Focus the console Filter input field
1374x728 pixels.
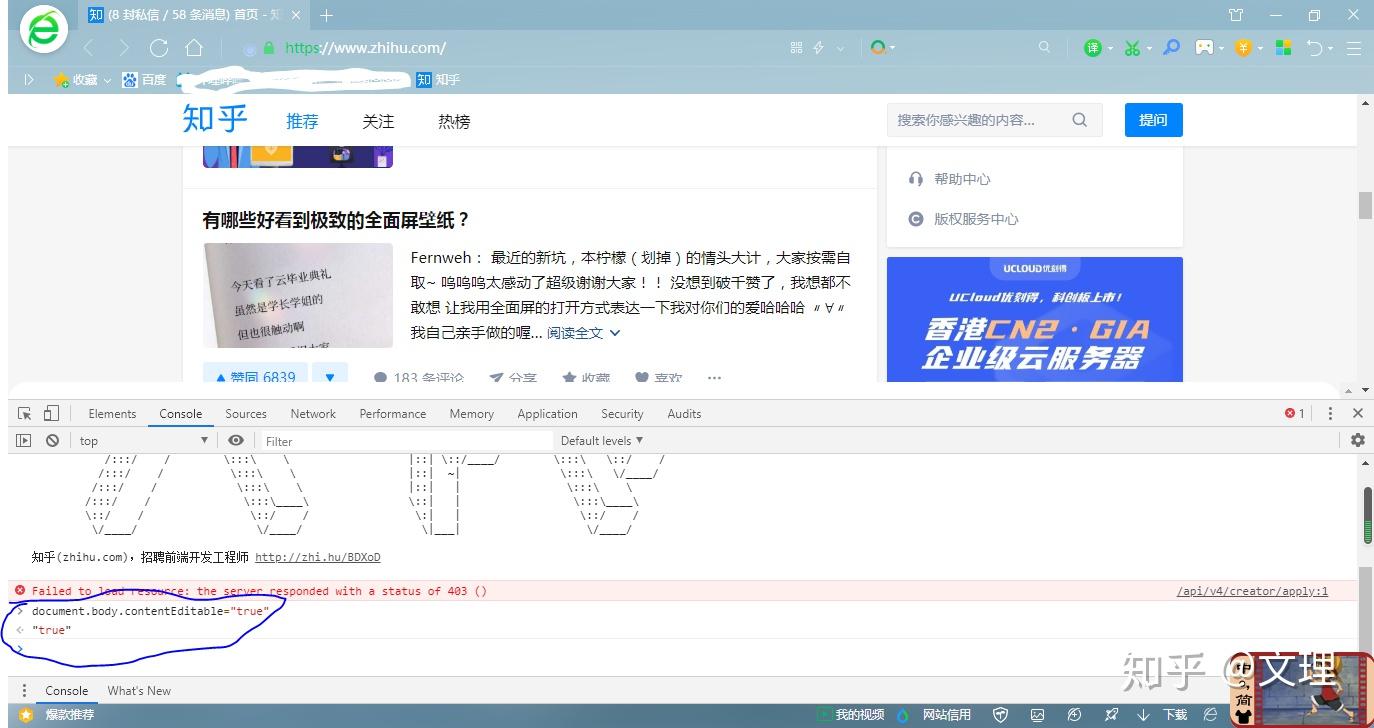click(405, 440)
